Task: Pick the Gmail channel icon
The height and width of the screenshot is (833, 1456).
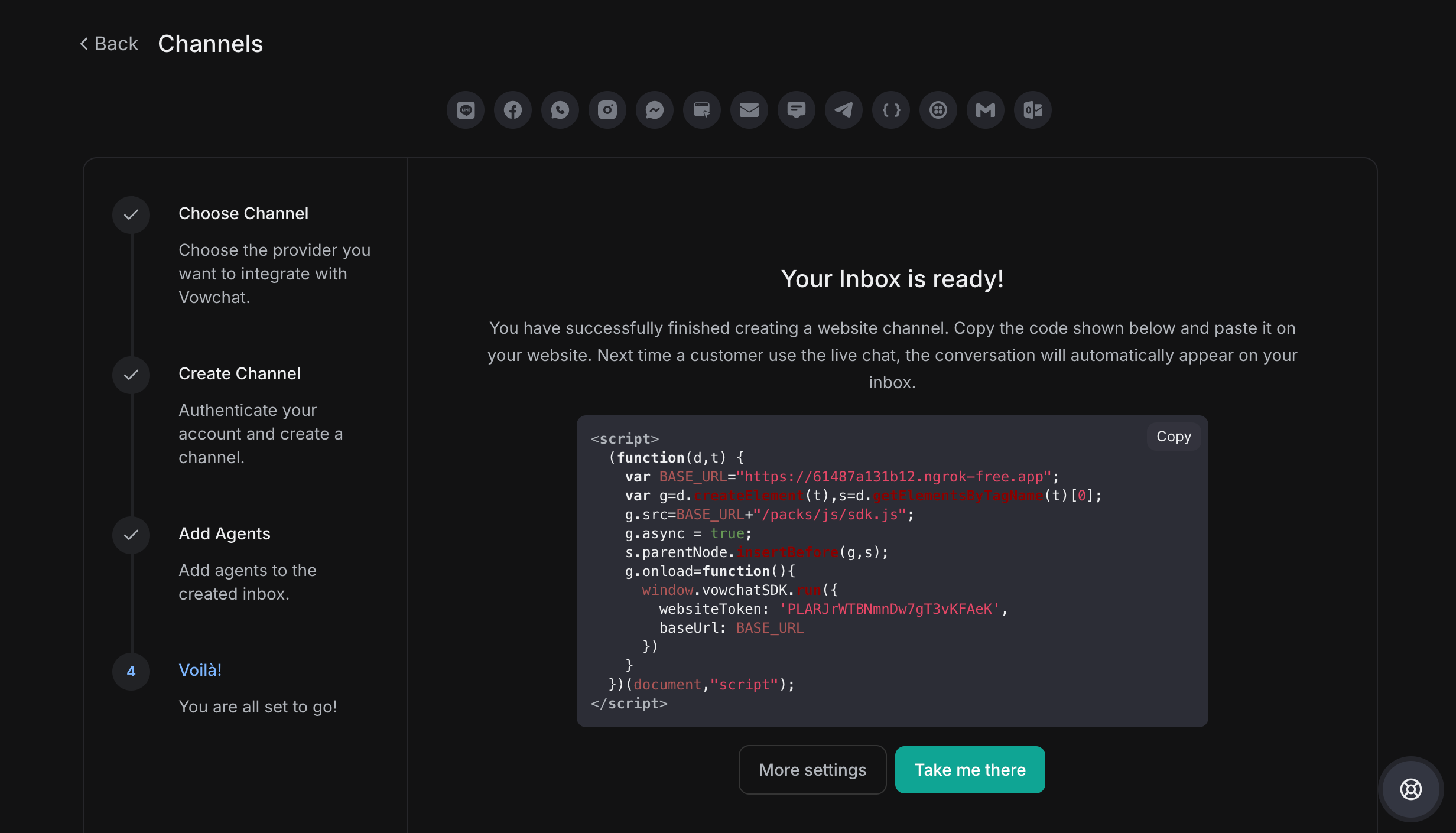Action: [986, 110]
